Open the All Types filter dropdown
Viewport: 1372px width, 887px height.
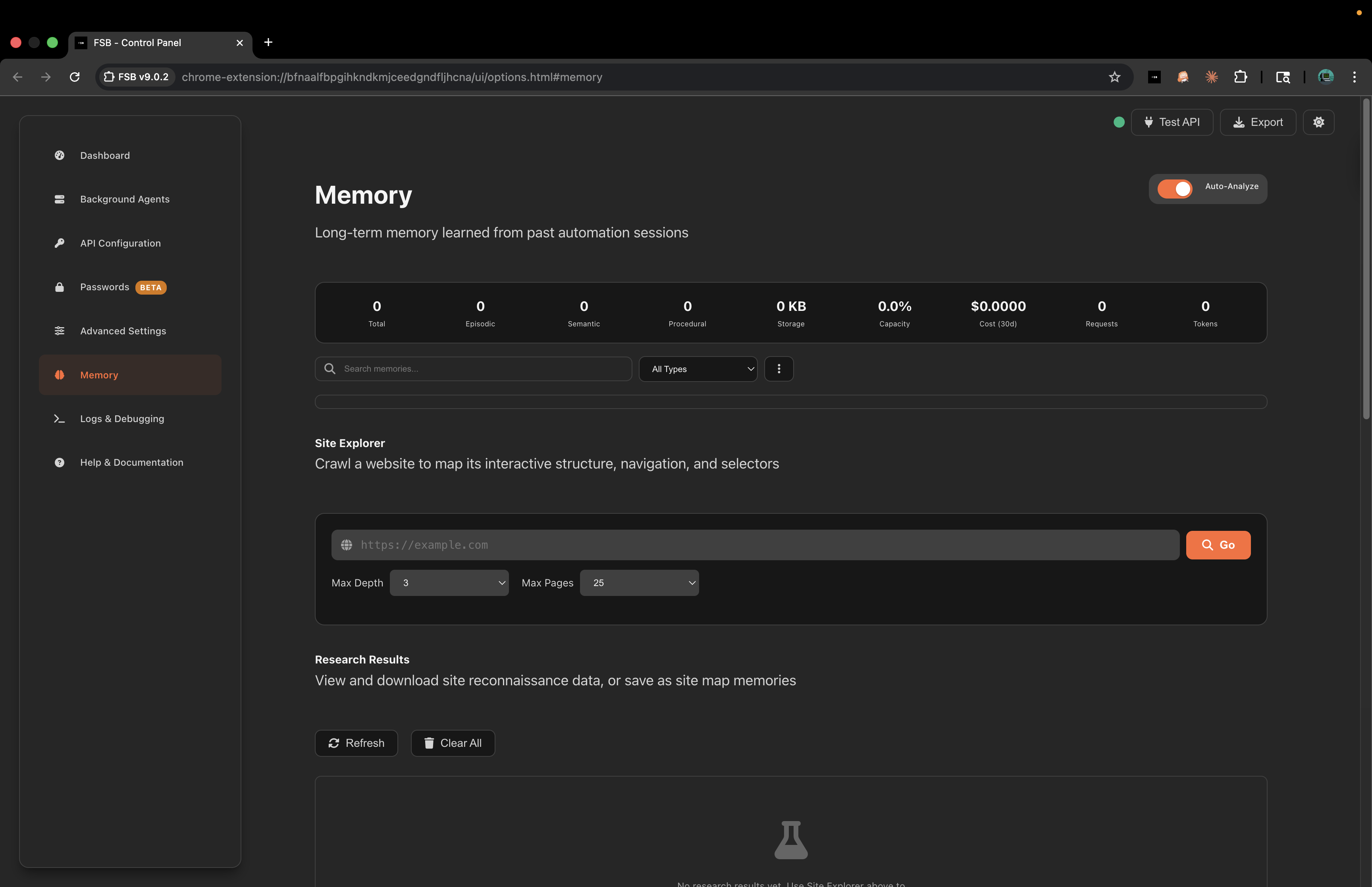tap(698, 369)
